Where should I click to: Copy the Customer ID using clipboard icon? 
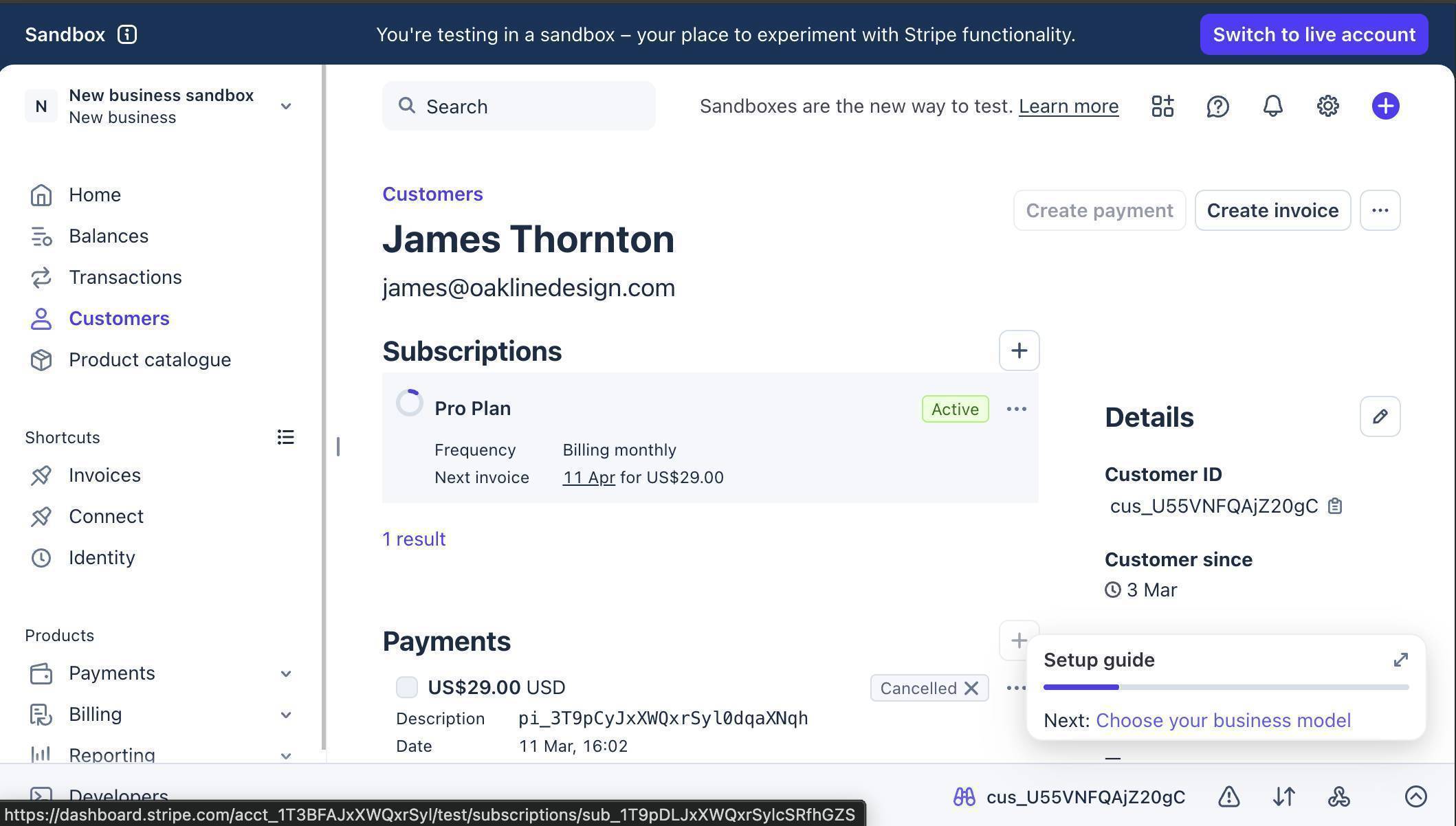(x=1336, y=506)
